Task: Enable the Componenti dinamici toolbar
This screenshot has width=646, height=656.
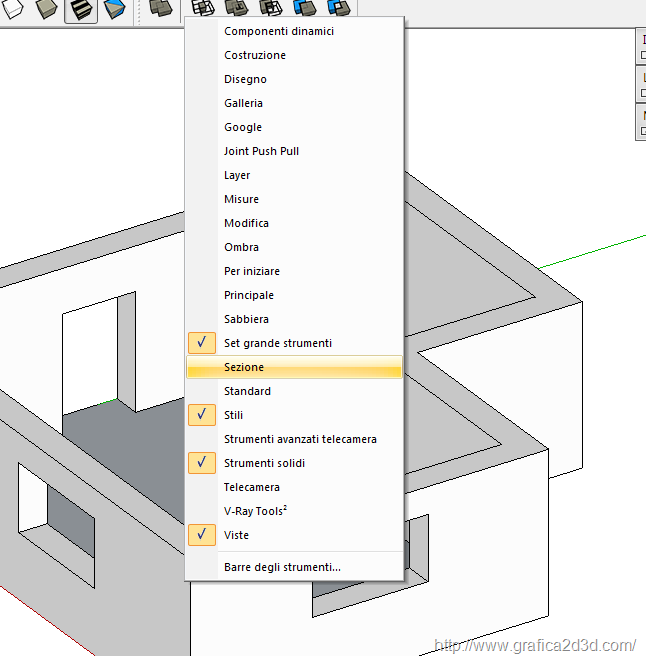Action: tap(279, 31)
